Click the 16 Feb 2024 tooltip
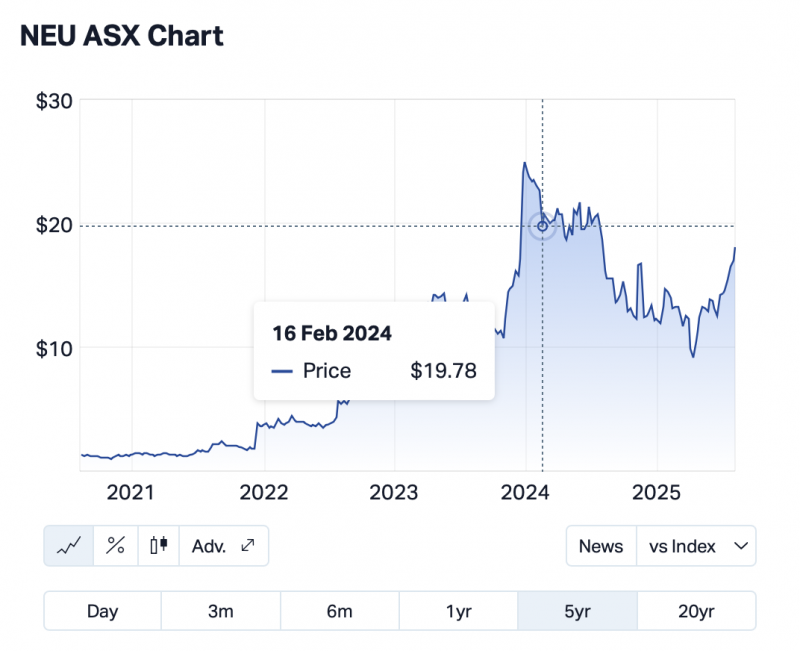Viewport: 800px width, 651px height. click(374, 352)
